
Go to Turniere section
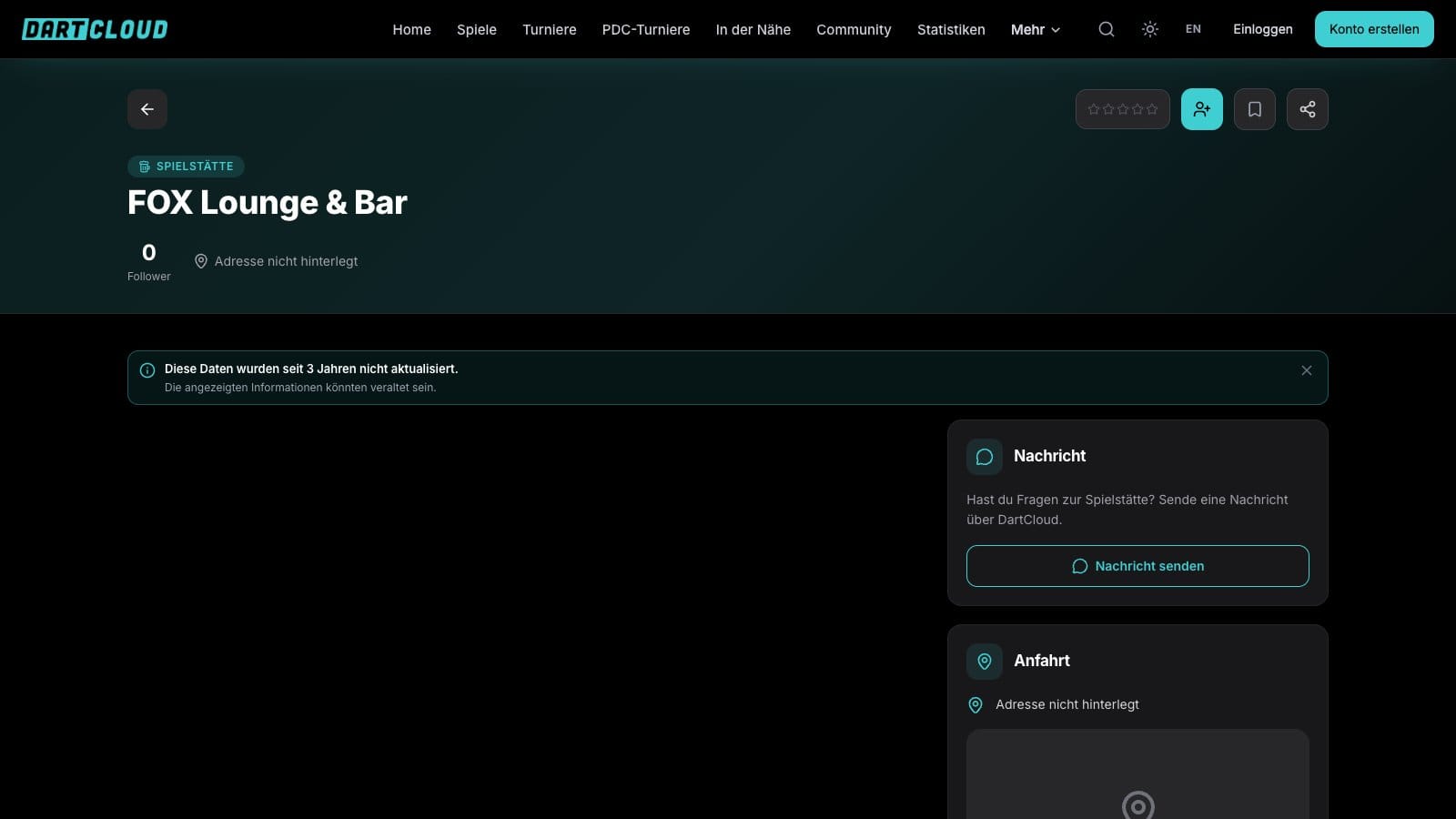[x=550, y=29]
